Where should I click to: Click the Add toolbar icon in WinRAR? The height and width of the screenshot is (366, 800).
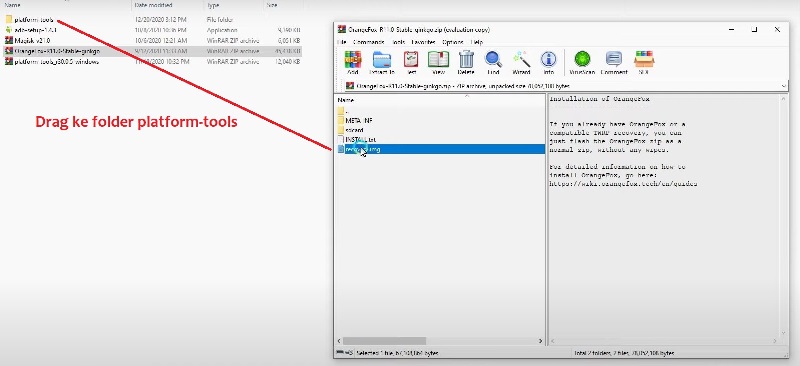point(353,60)
